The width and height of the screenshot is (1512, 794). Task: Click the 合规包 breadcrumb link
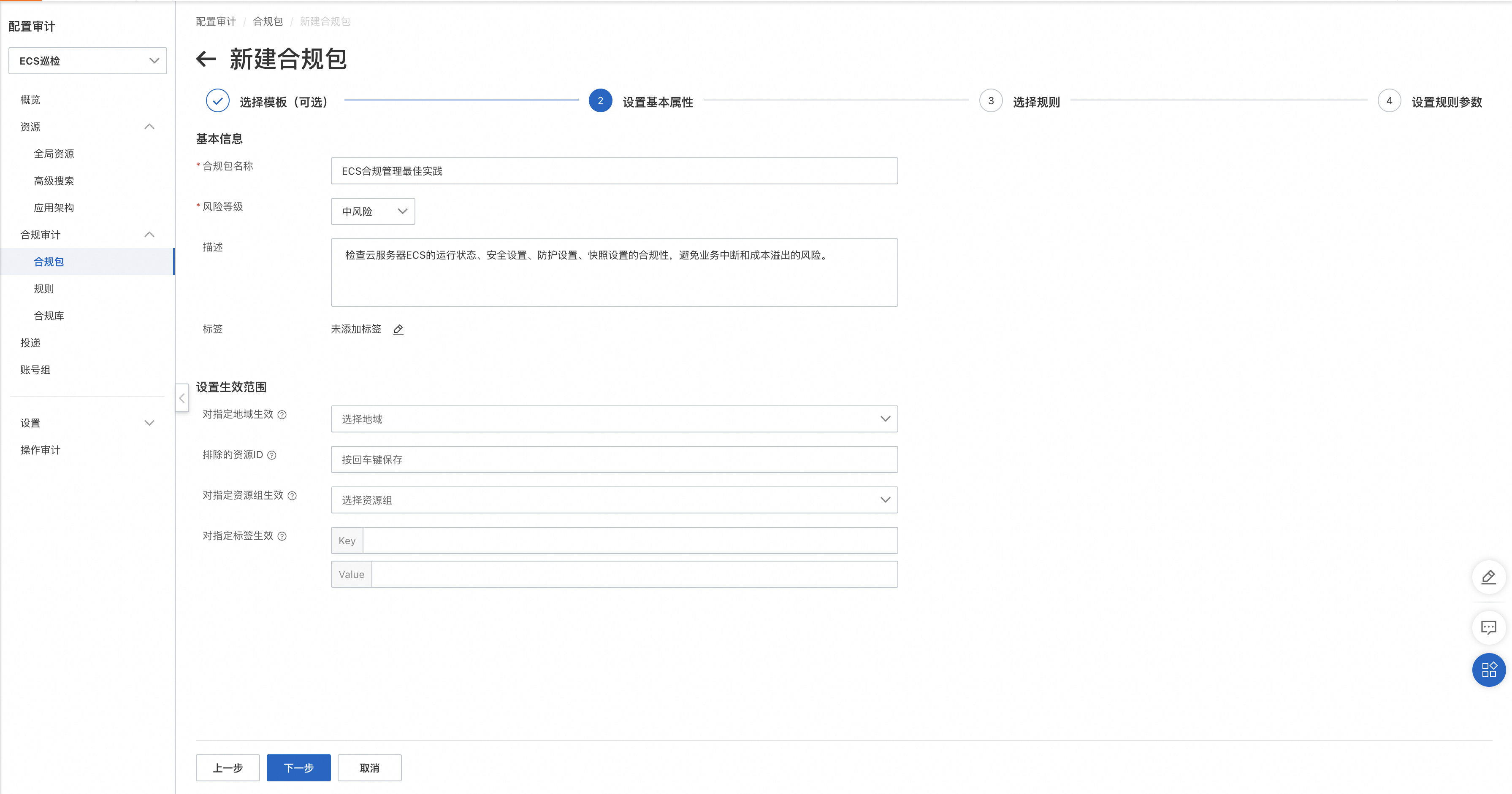(268, 22)
